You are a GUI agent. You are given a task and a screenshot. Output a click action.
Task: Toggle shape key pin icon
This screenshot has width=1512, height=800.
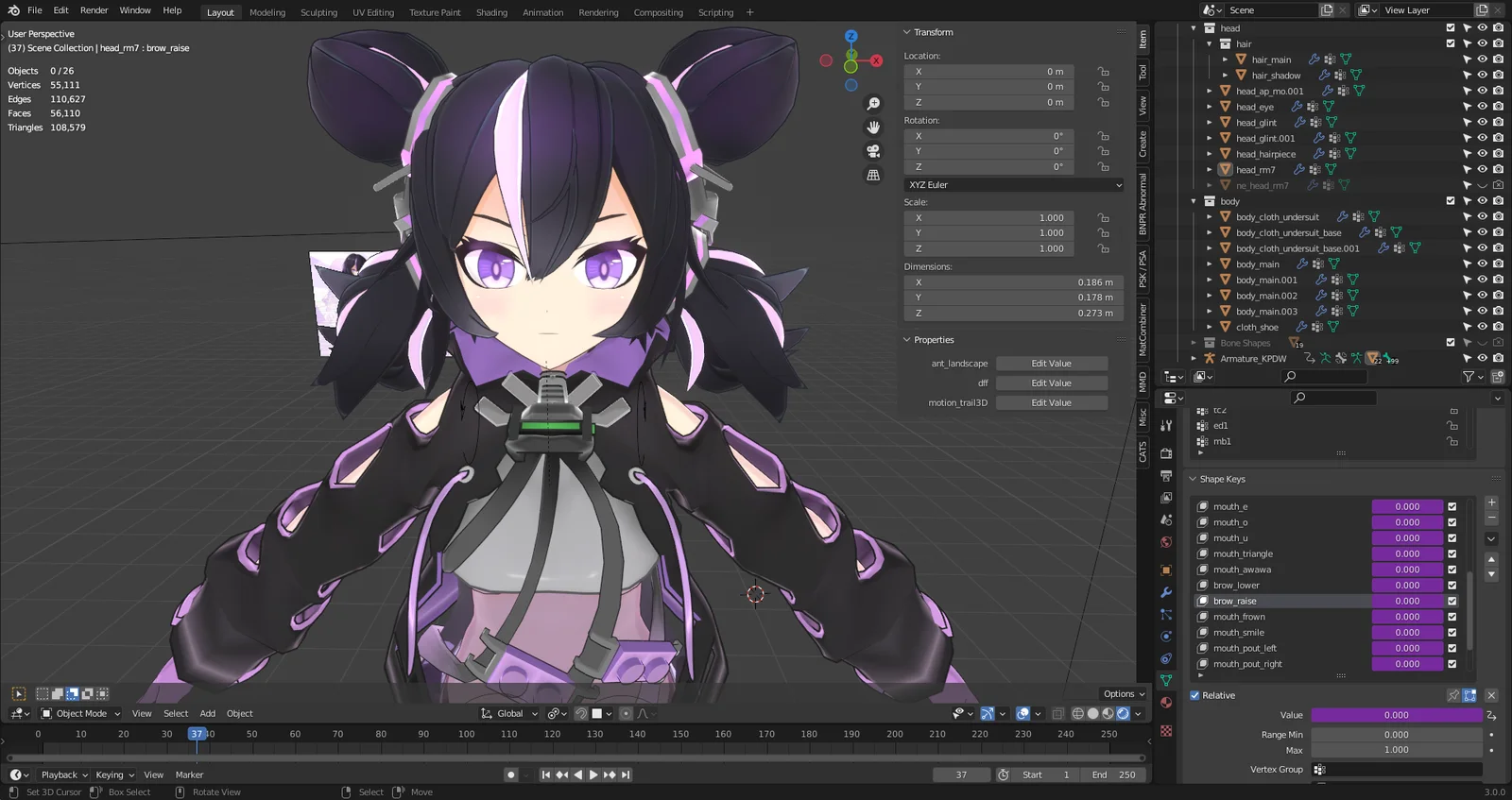tap(1453, 695)
